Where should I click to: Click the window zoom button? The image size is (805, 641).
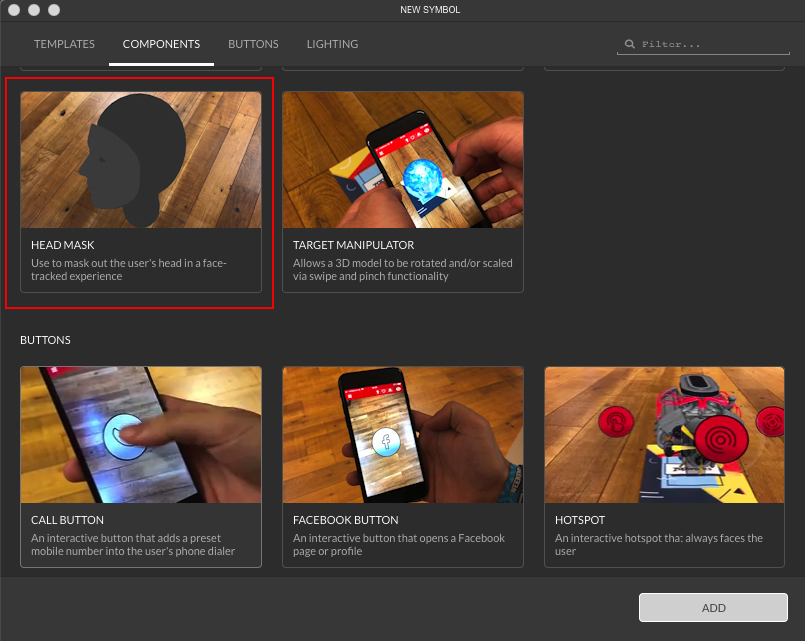coord(54,10)
